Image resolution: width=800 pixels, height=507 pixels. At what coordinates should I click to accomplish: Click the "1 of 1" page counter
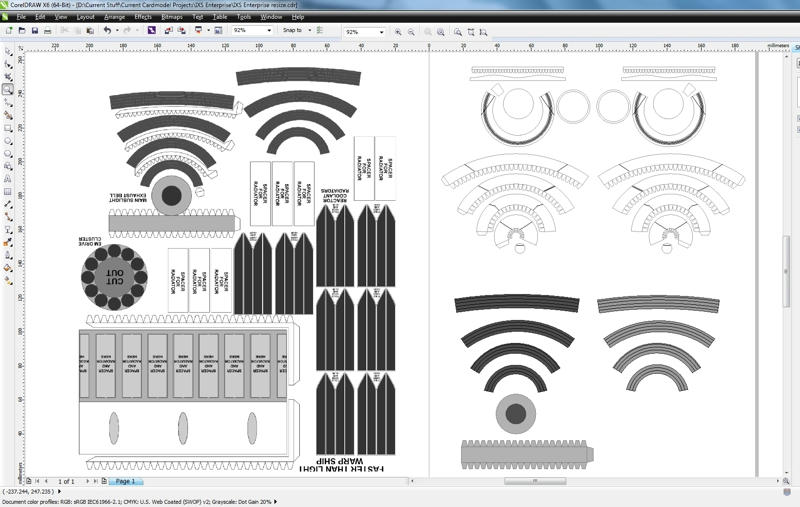click(x=66, y=481)
